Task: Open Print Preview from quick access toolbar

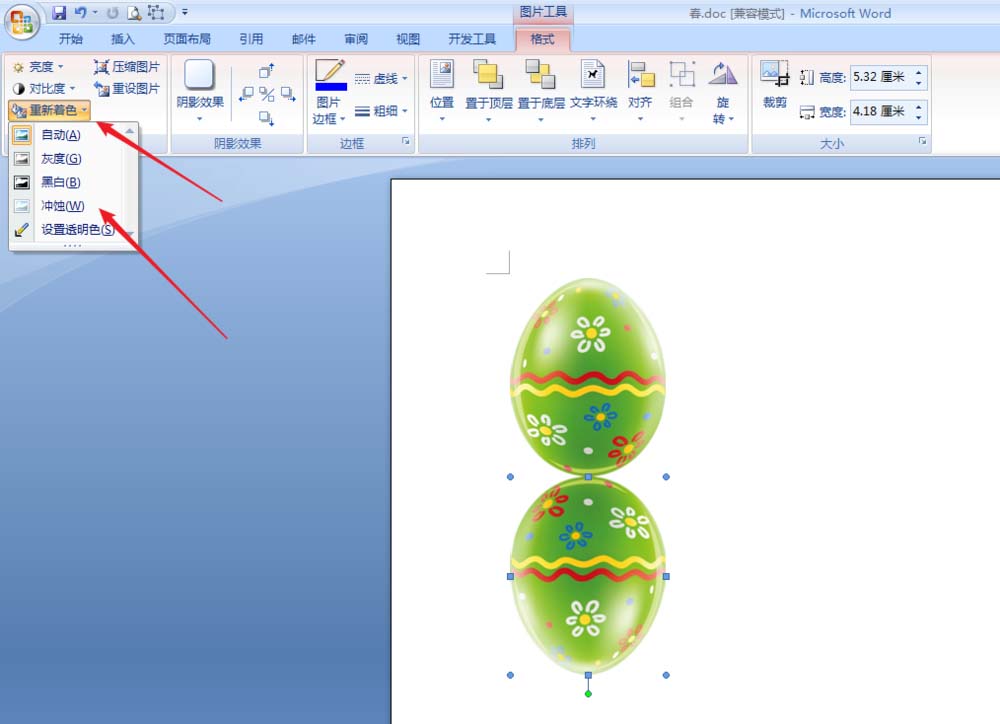Action: [x=134, y=12]
